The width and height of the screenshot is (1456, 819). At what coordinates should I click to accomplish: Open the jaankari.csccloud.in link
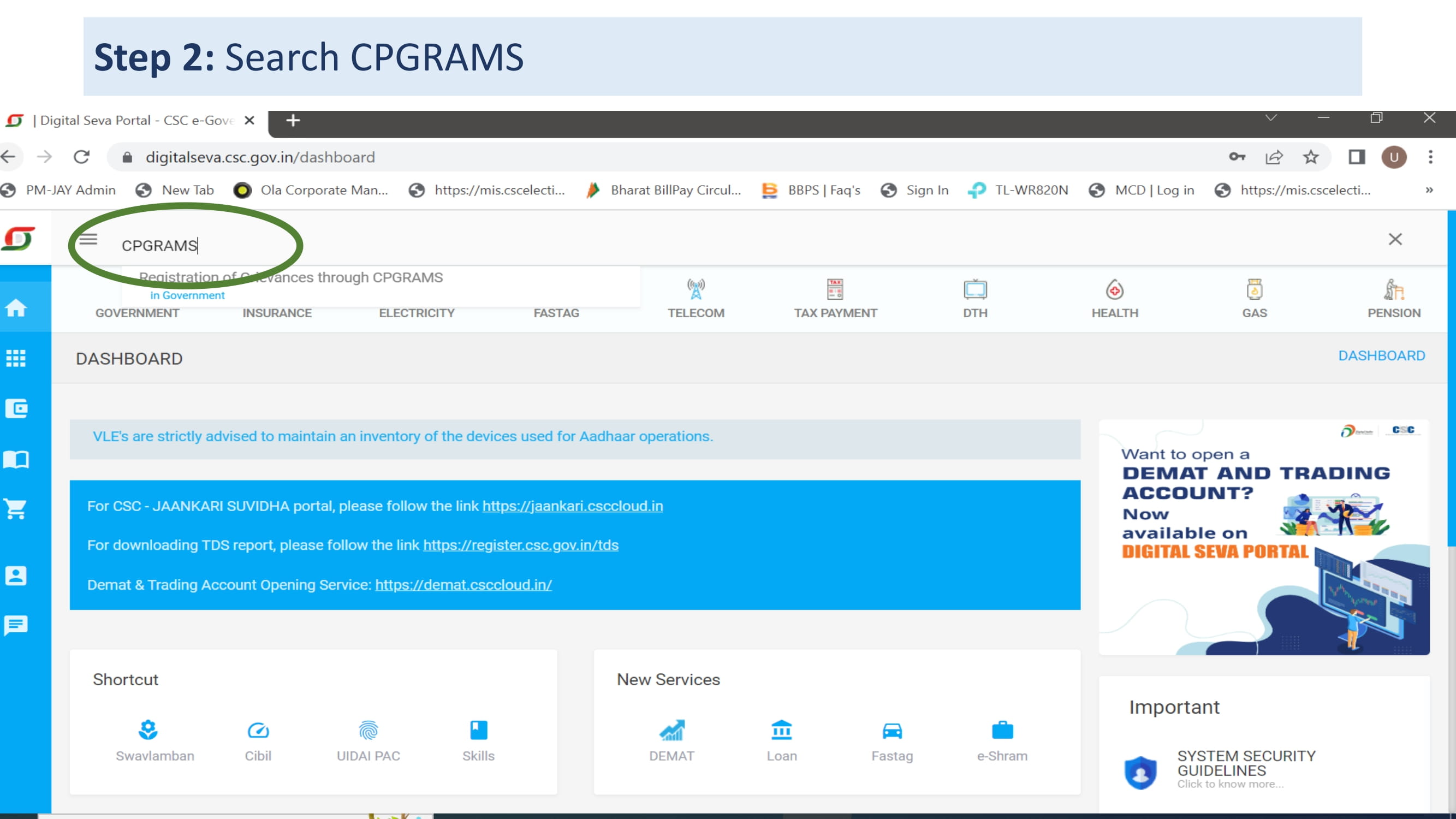click(x=573, y=506)
